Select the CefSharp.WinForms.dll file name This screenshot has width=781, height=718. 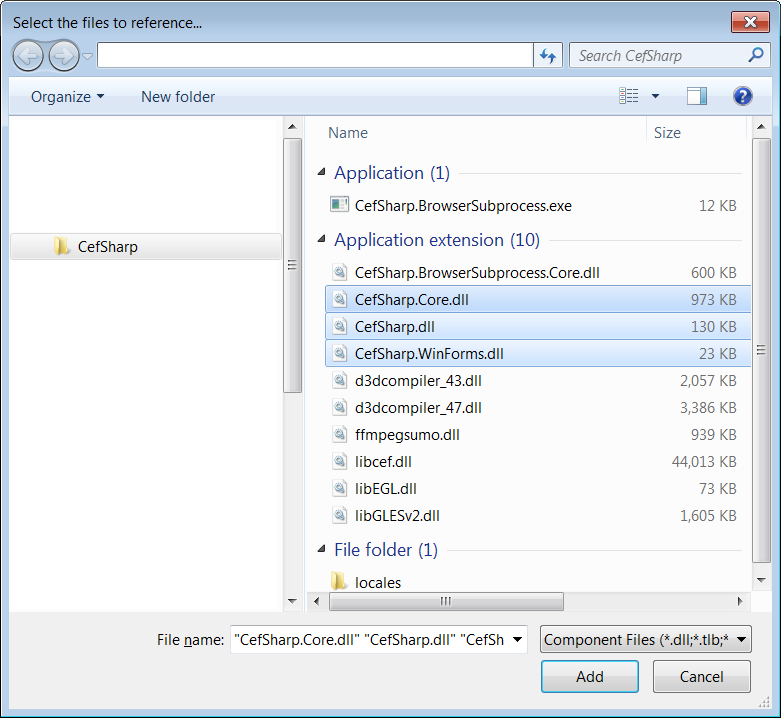point(429,354)
